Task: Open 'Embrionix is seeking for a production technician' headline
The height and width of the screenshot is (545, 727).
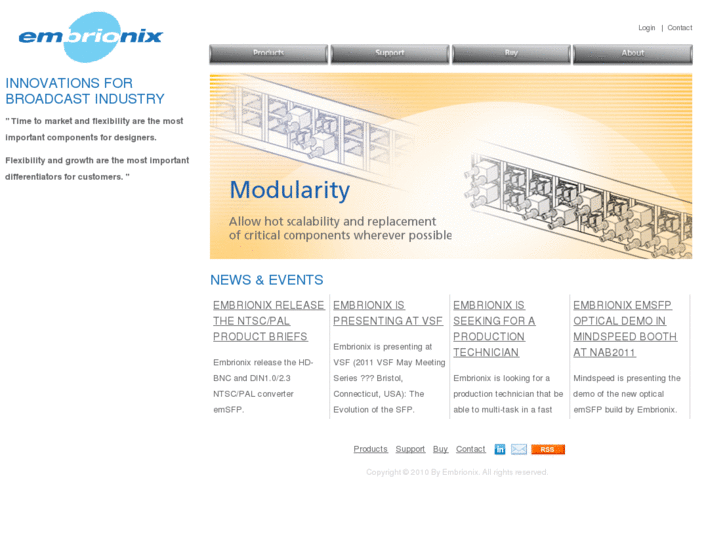Action: click(494, 328)
